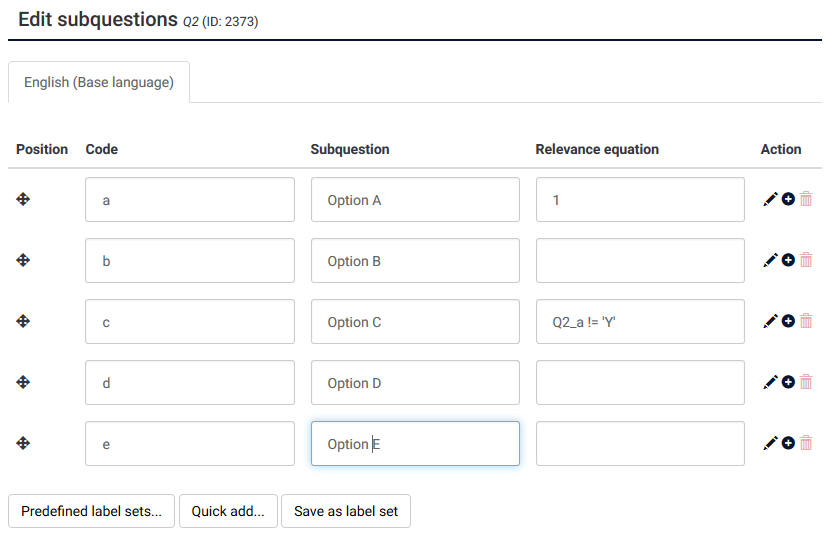
Task: Click the Quick add button
Action: [x=228, y=511]
